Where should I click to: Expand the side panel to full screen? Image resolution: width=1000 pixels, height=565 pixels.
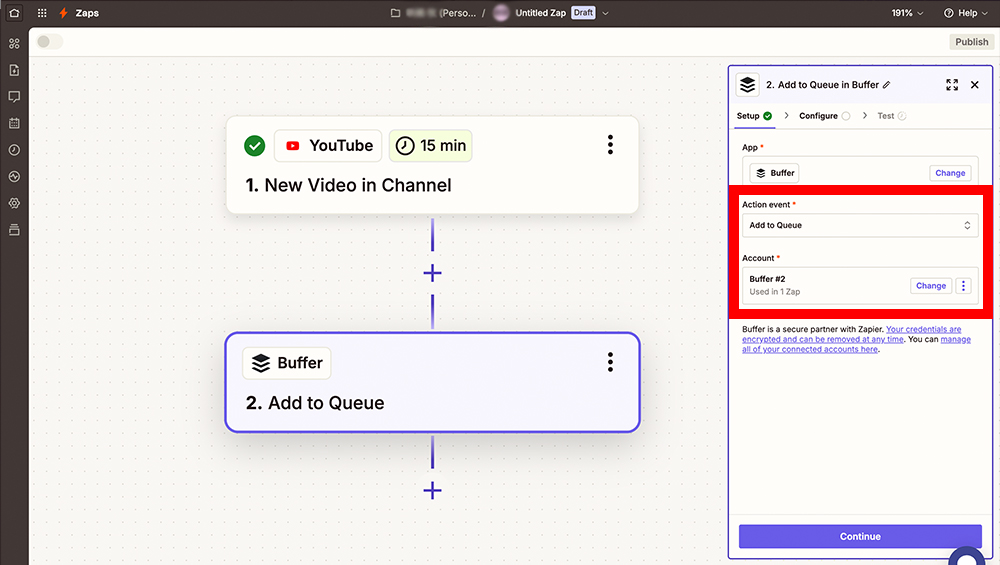(x=952, y=85)
